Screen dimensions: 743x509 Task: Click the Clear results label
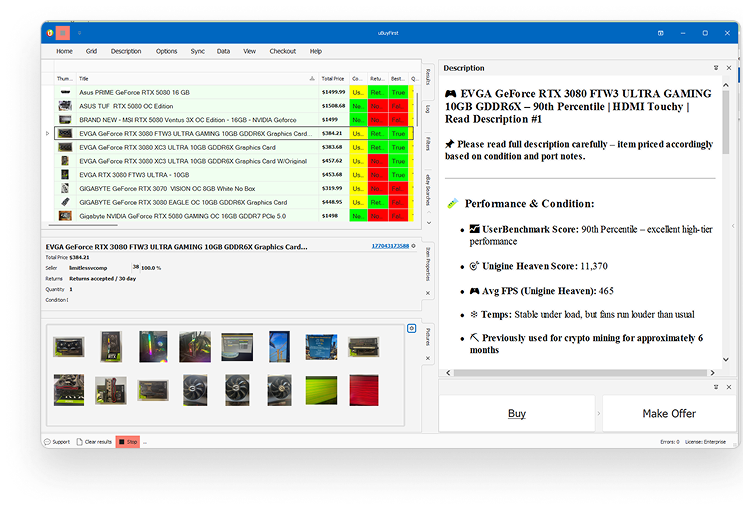pos(98,442)
